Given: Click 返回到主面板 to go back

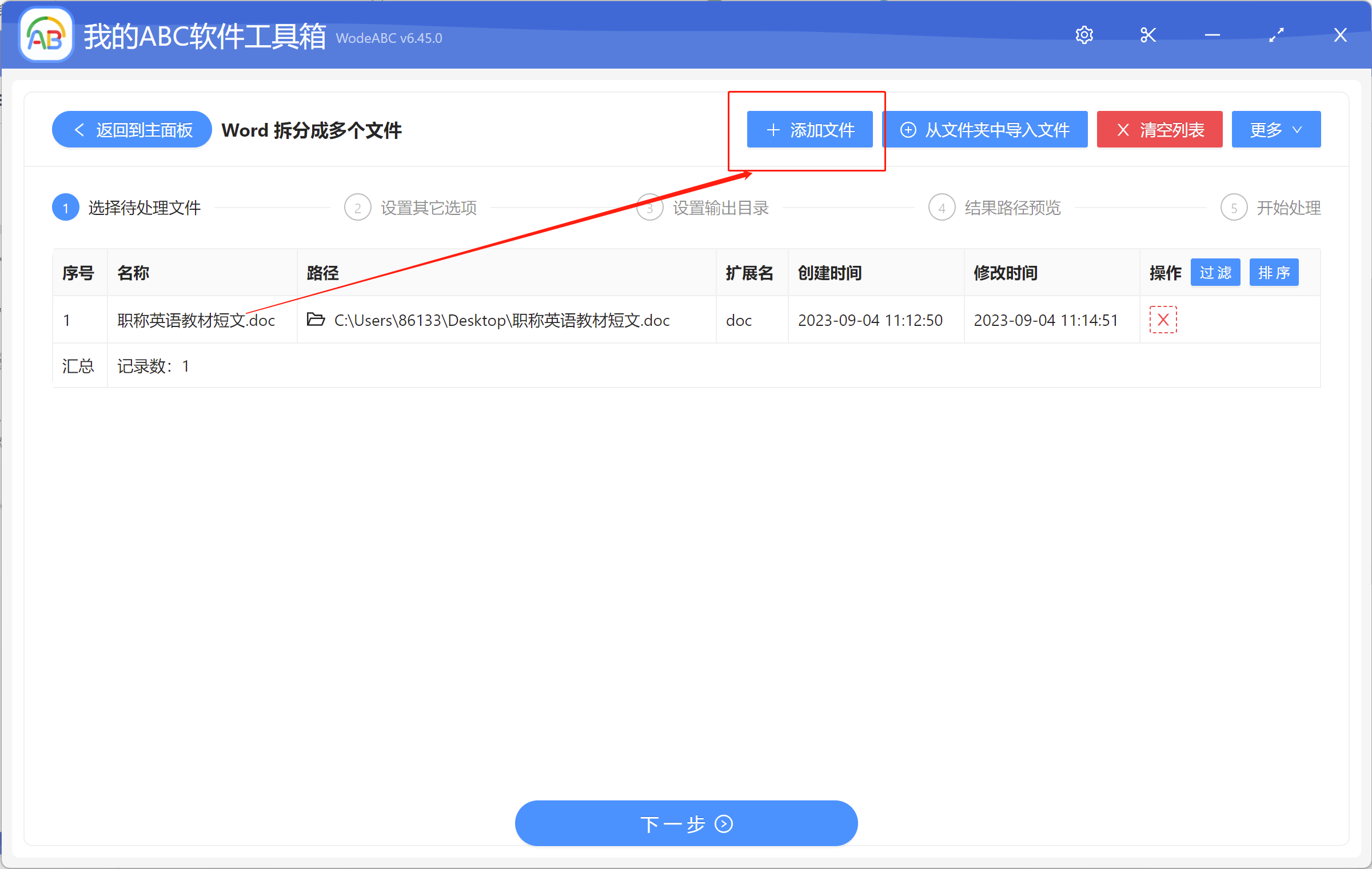Looking at the screenshot, I should coord(131,129).
